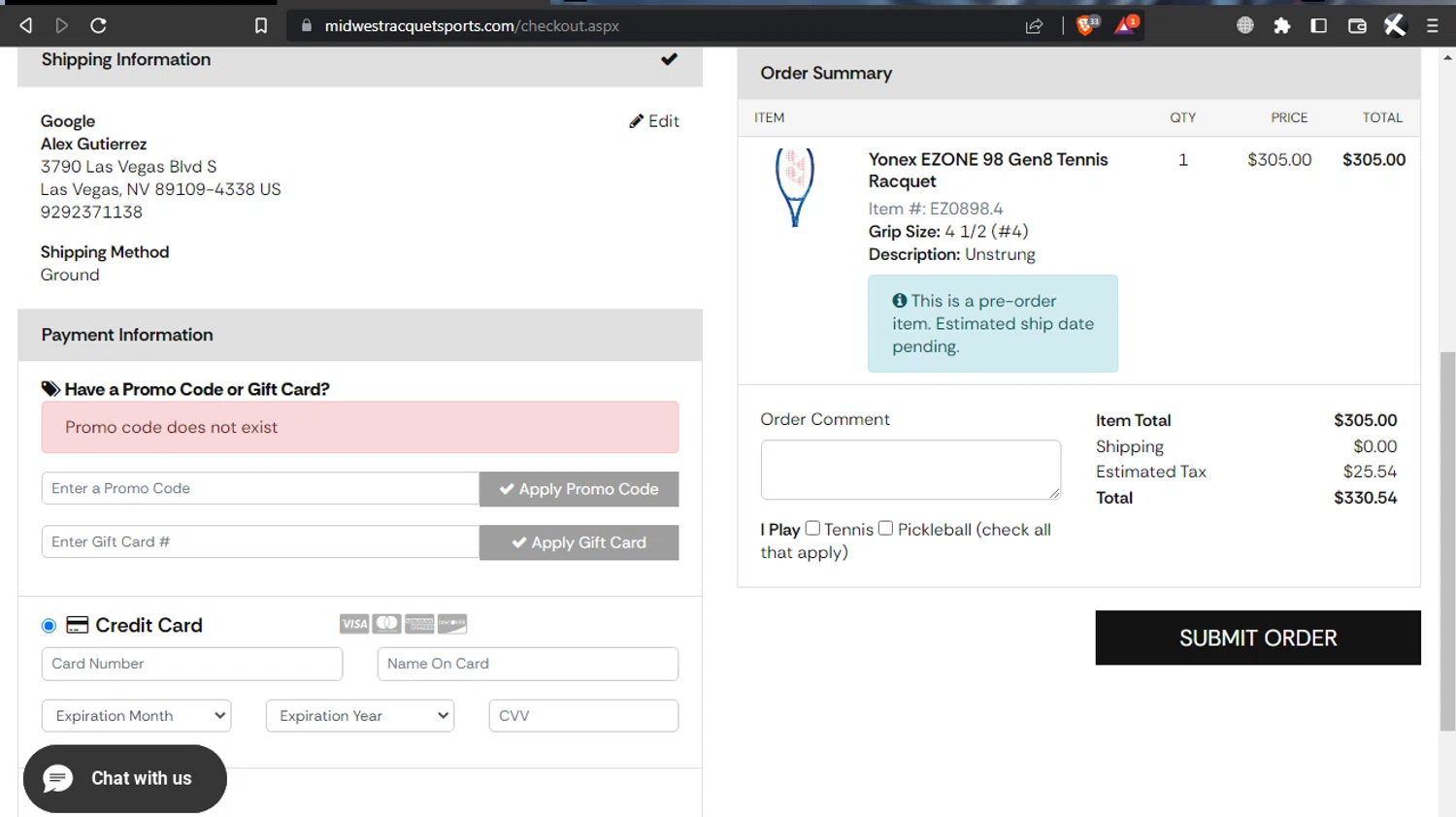
Task: Apply the promo code
Action: click(x=579, y=489)
